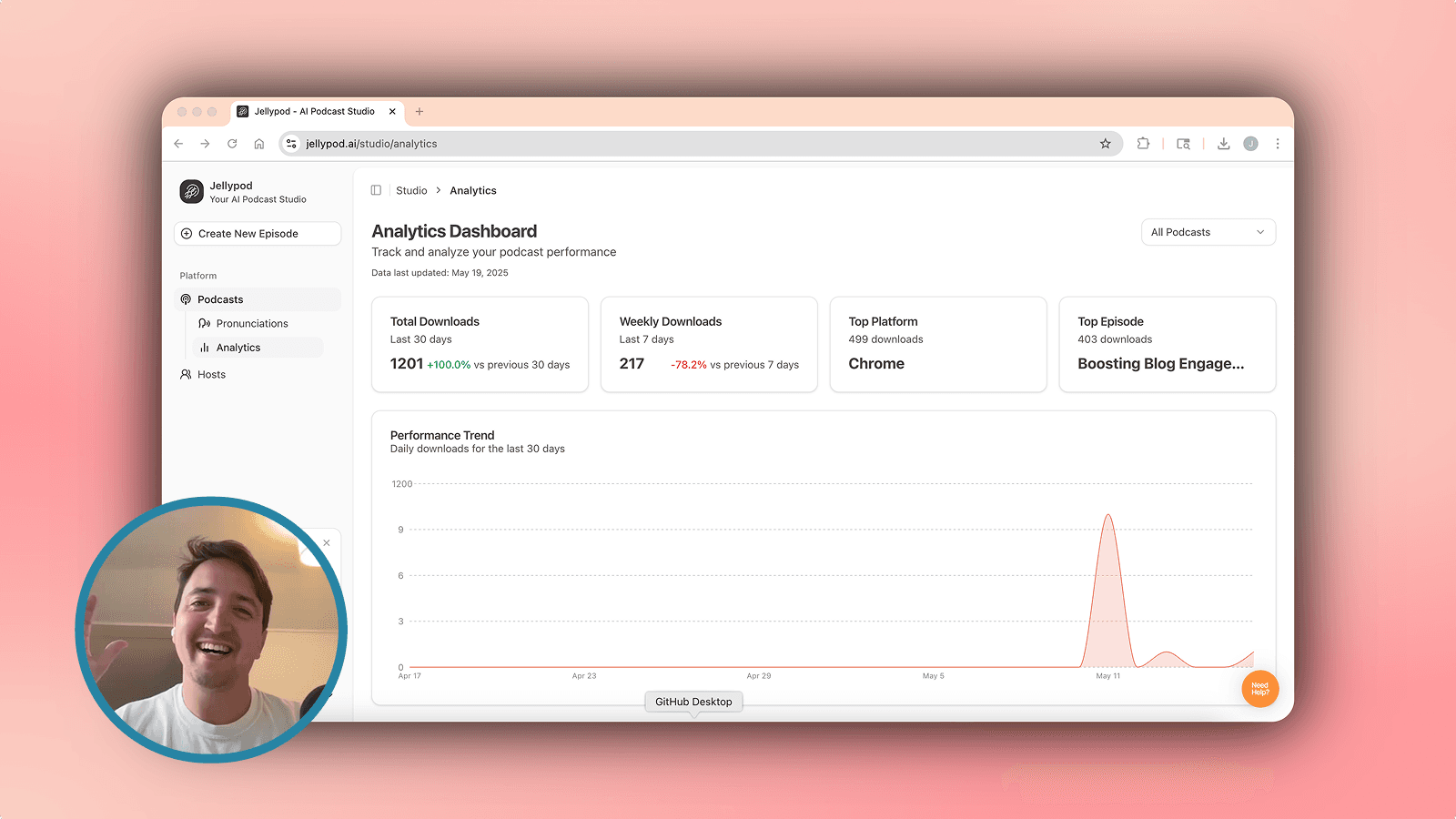This screenshot has height=819, width=1456.
Task: Open the browser three-dot menu
Action: tap(1278, 144)
